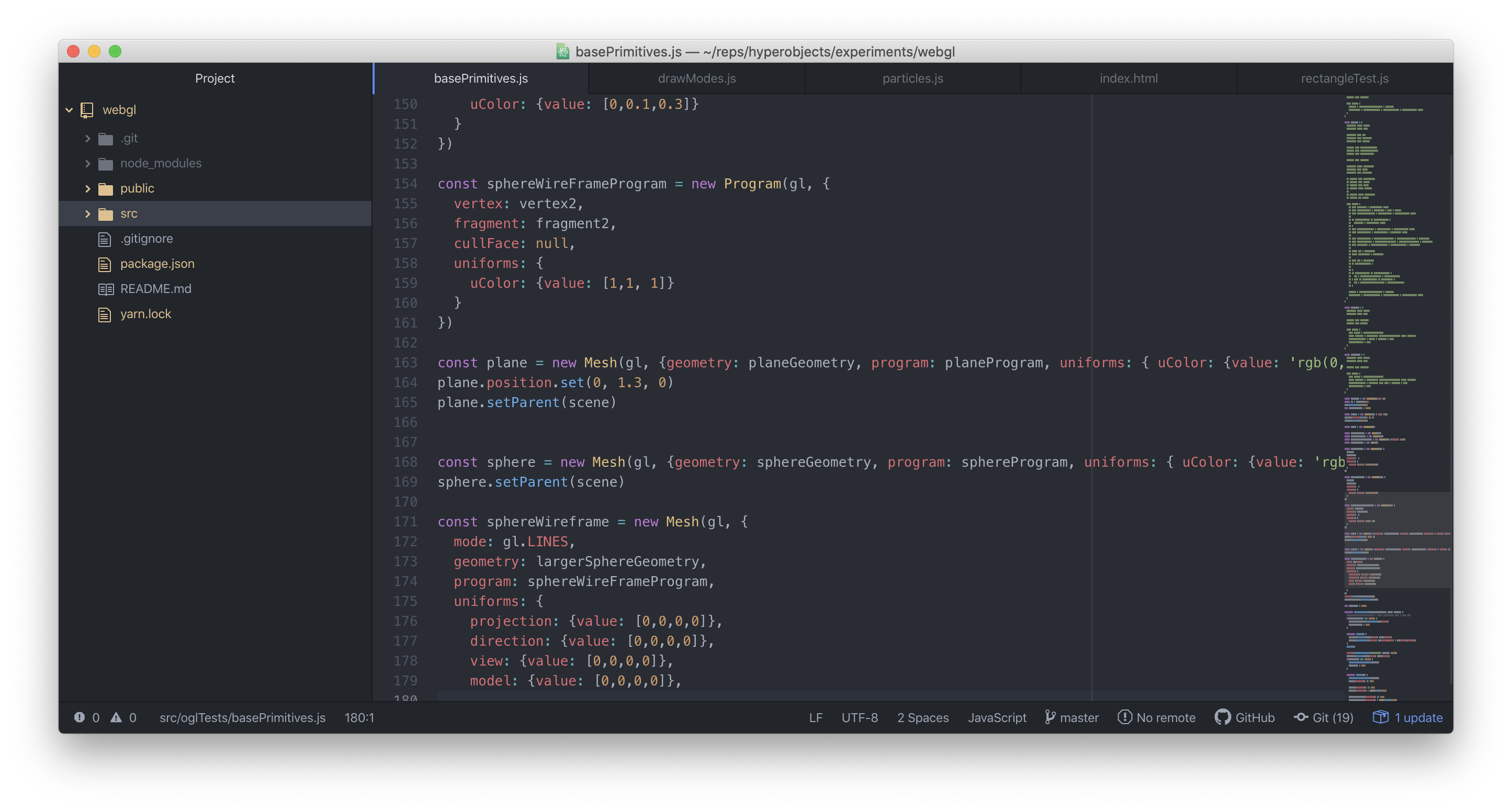Expand the node_modules folder chevron

coord(87,163)
